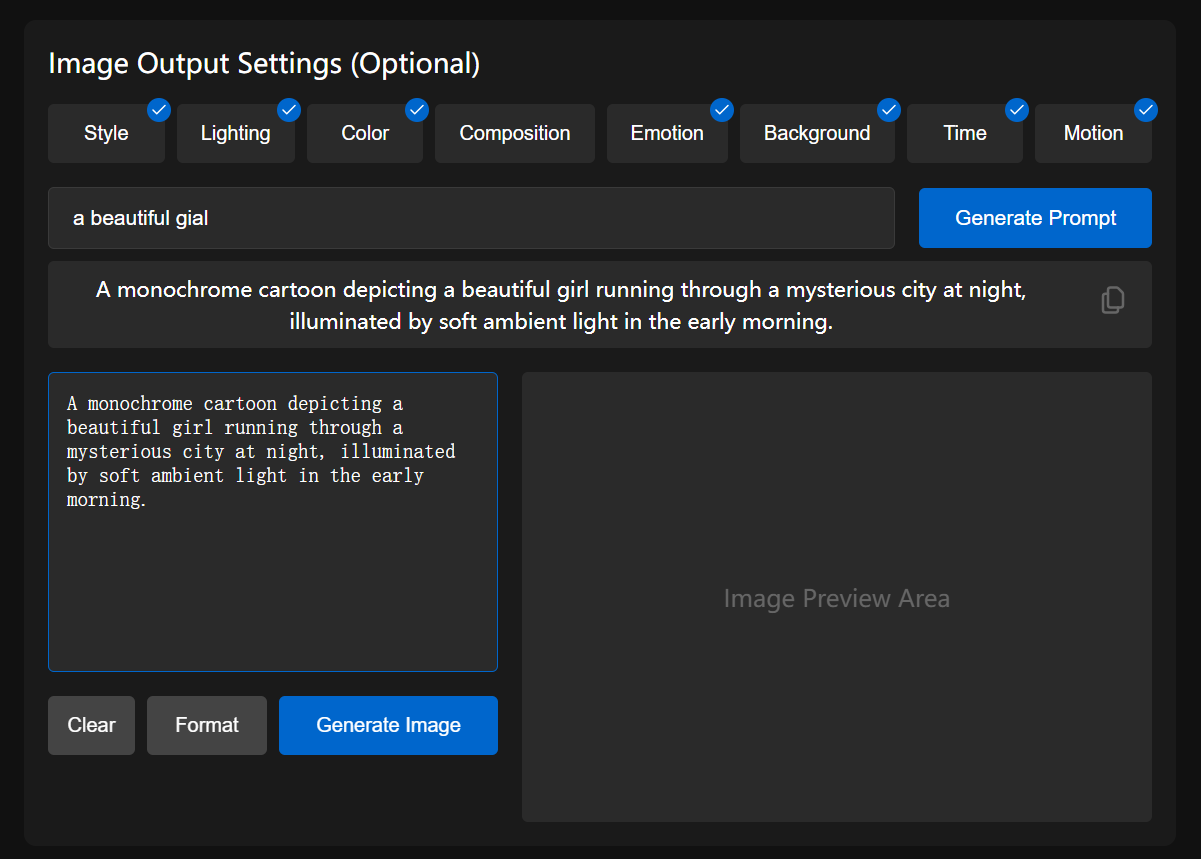Screen dimensions: 1201x859
Task: Click the checkmark badge on Emotion
Action: [x=722, y=109]
